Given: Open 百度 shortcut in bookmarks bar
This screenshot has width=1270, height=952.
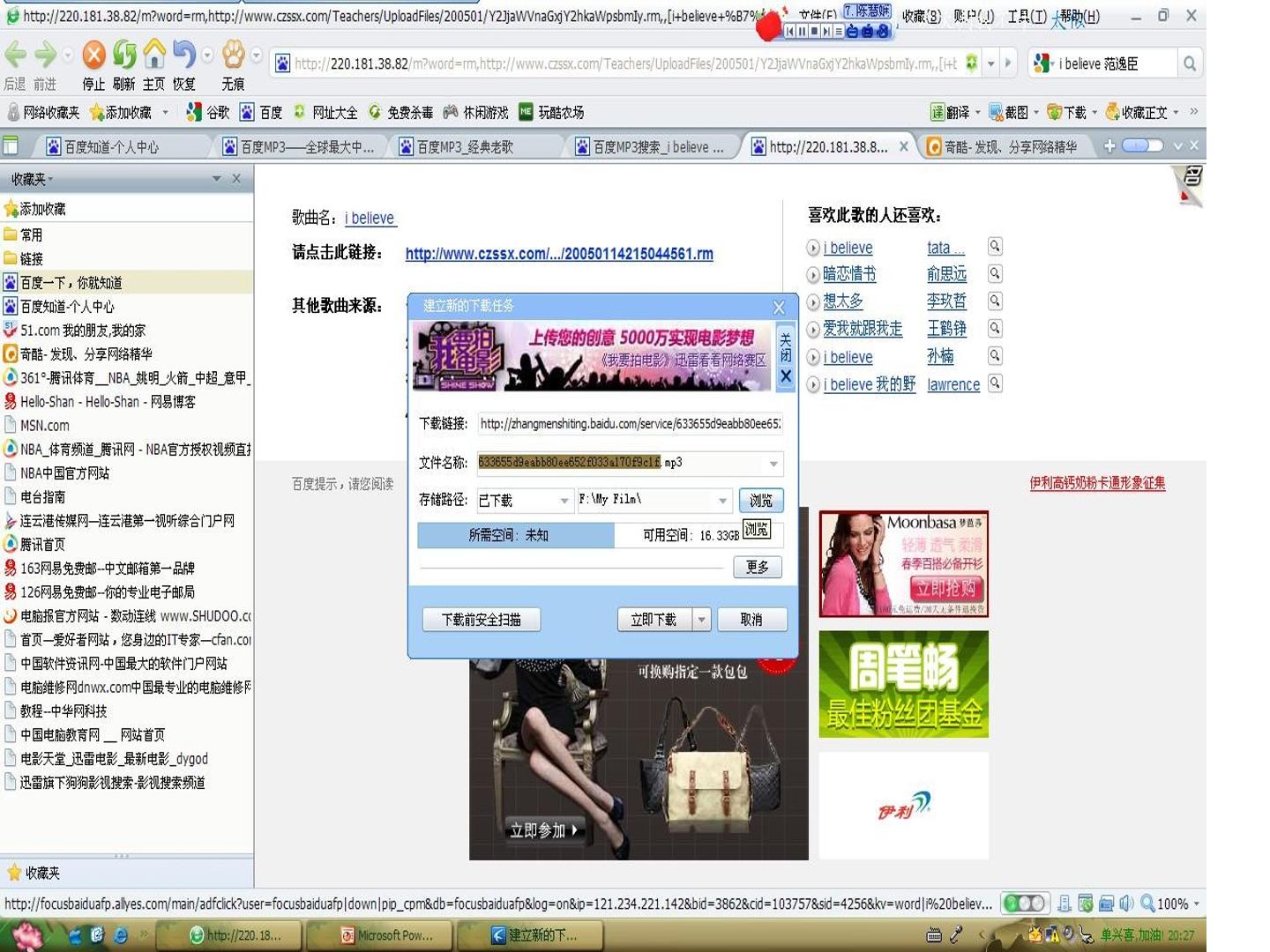Looking at the screenshot, I should tap(262, 112).
